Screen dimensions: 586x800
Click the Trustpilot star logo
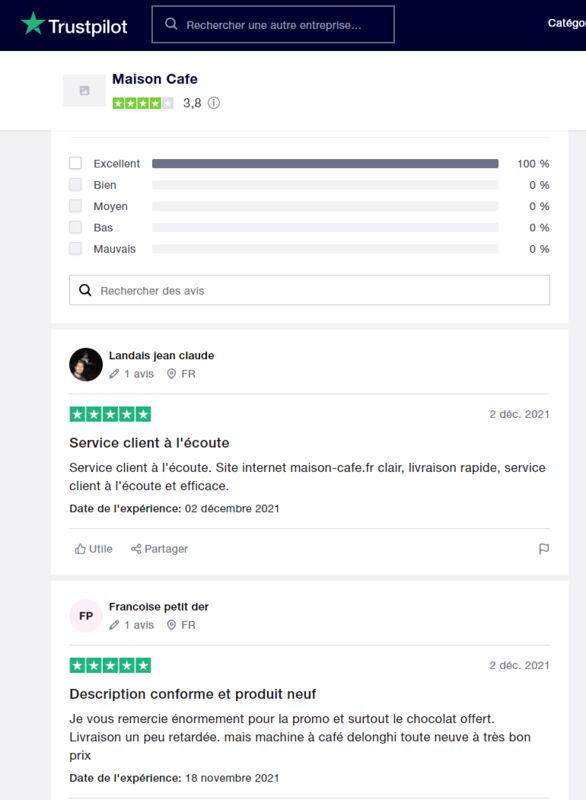pyautogui.click(x=33, y=23)
